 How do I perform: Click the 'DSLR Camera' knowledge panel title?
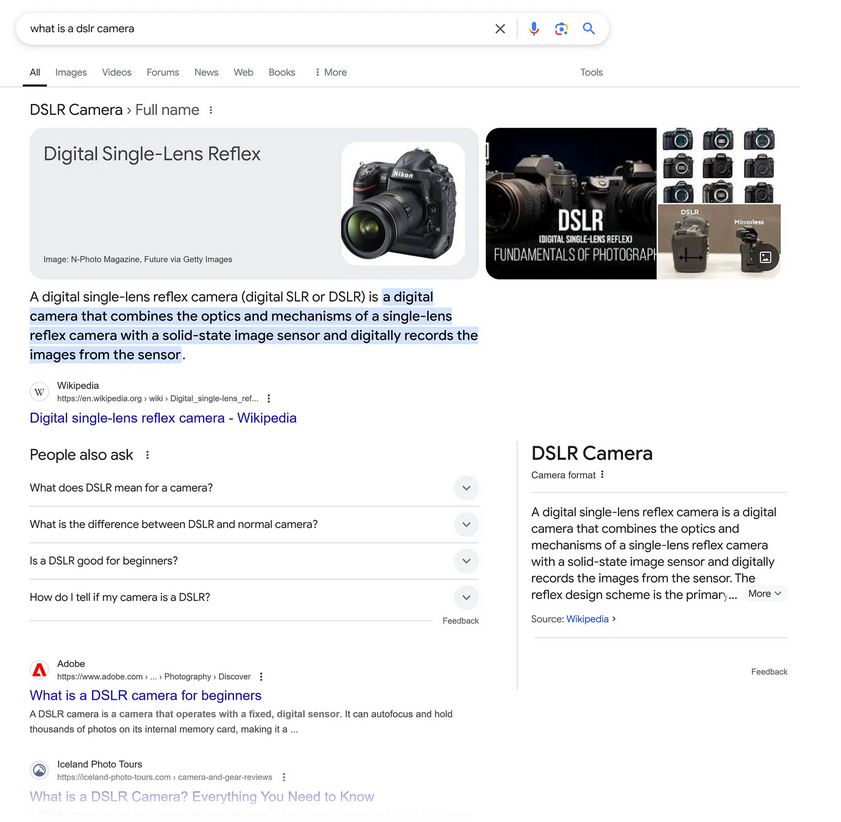(x=592, y=454)
